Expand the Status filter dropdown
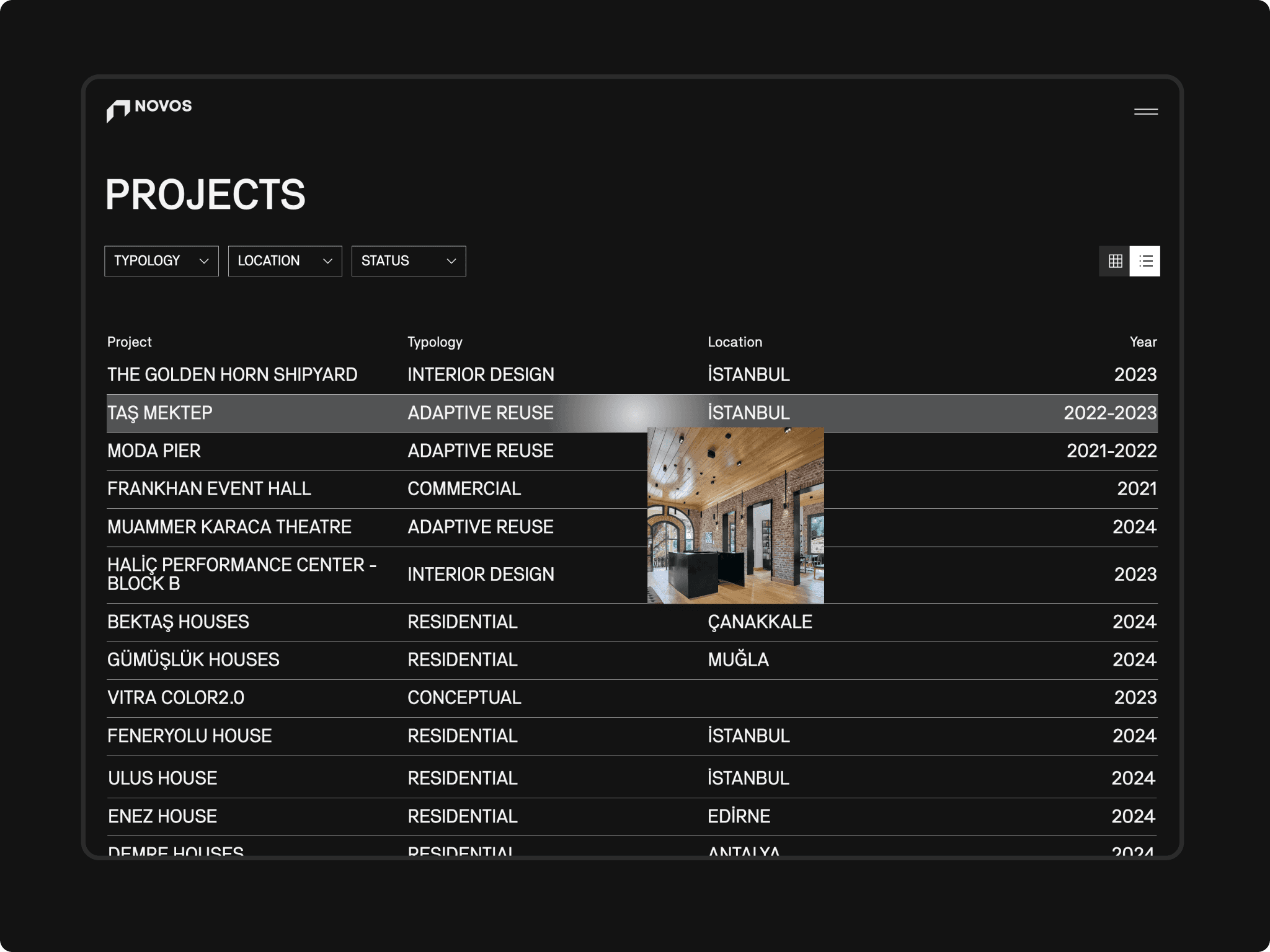Viewport: 1270px width, 952px height. 408,261
